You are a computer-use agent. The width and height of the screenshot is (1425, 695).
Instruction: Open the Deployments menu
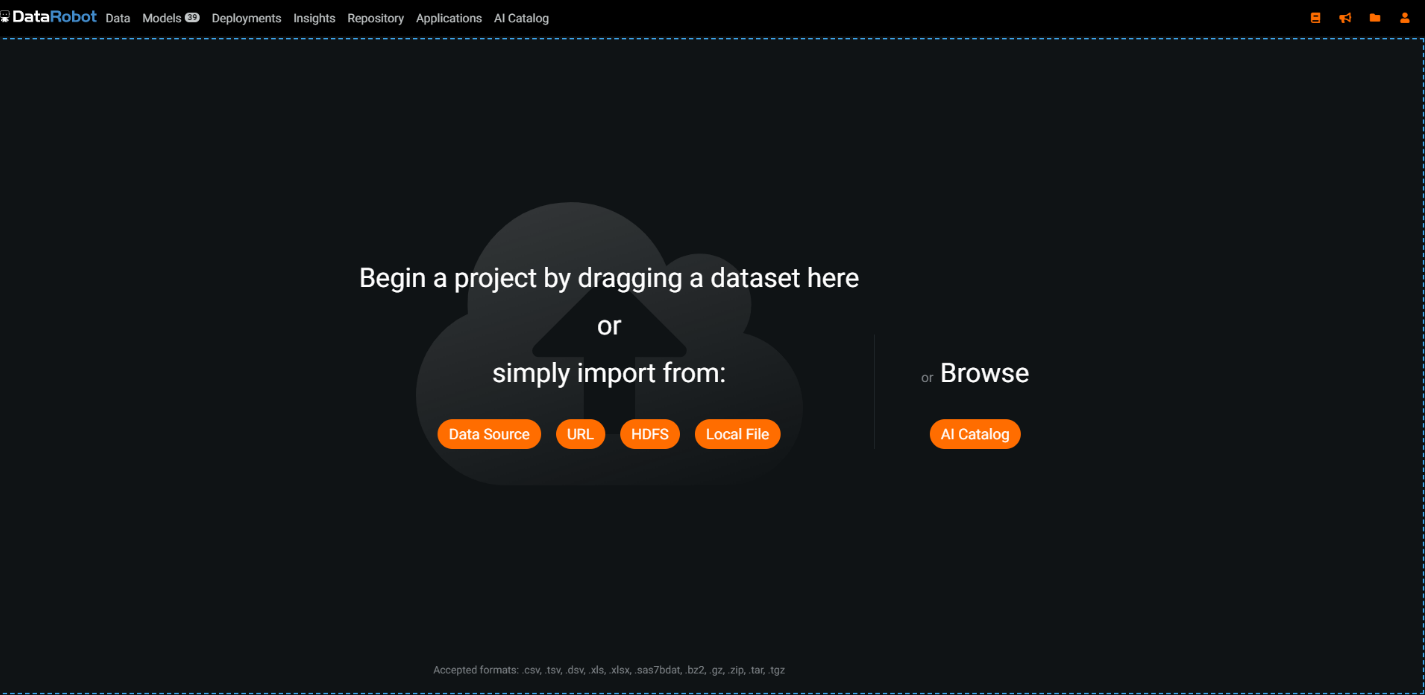pyautogui.click(x=246, y=18)
